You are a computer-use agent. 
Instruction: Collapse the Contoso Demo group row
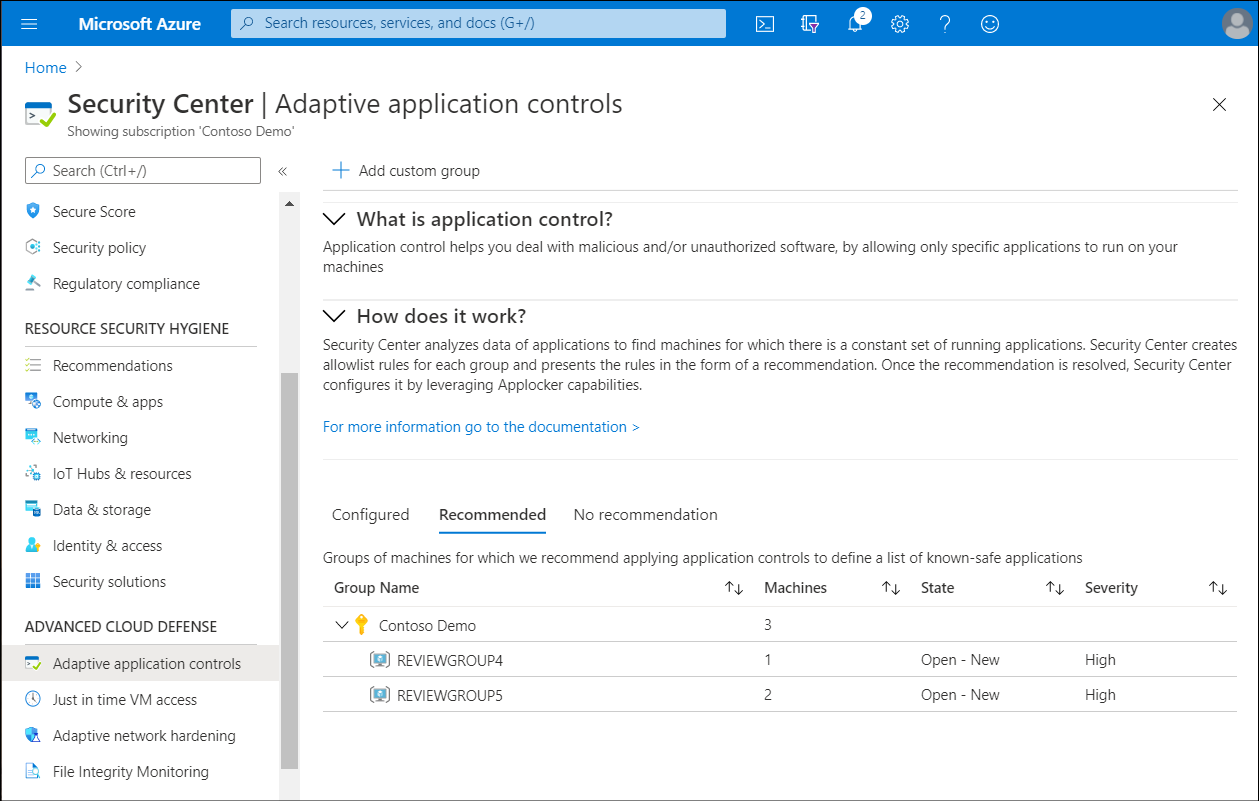[x=342, y=625]
